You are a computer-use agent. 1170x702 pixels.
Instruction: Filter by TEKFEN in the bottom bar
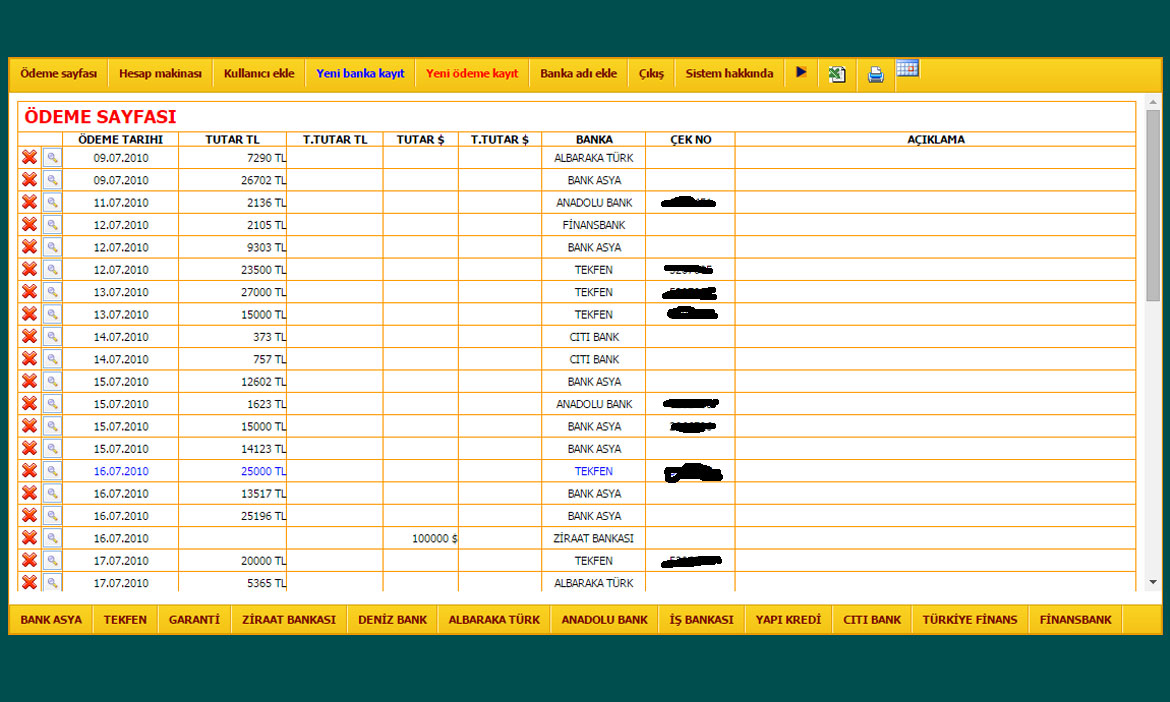125,619
